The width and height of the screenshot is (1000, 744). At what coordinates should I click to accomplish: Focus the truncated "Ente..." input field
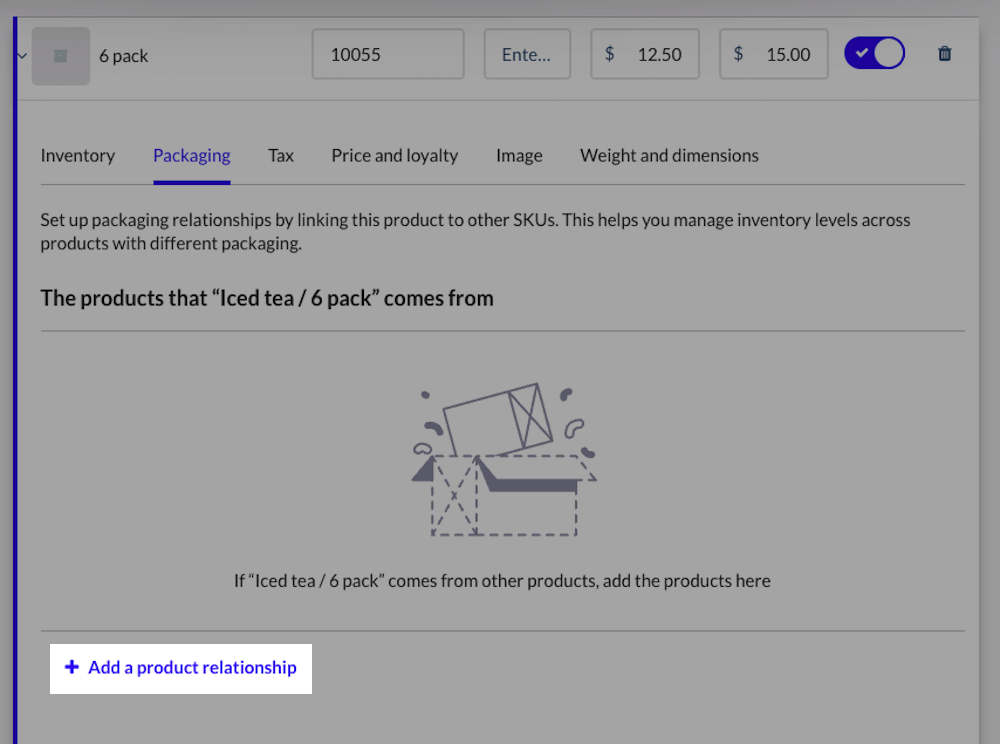(x=527, y=54)
